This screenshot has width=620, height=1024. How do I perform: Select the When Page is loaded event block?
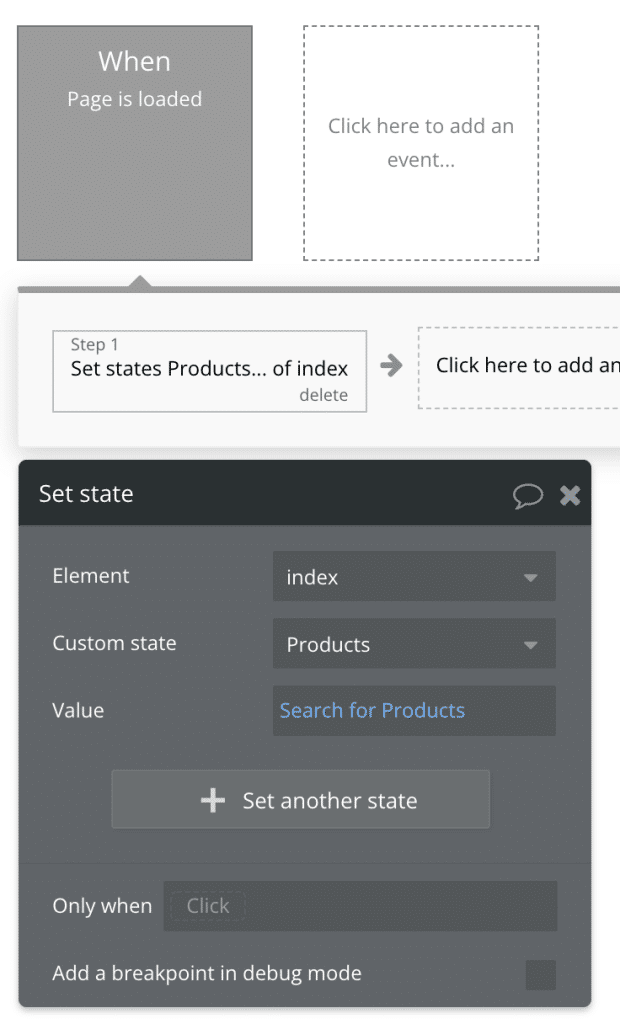(x=134, y=142)
